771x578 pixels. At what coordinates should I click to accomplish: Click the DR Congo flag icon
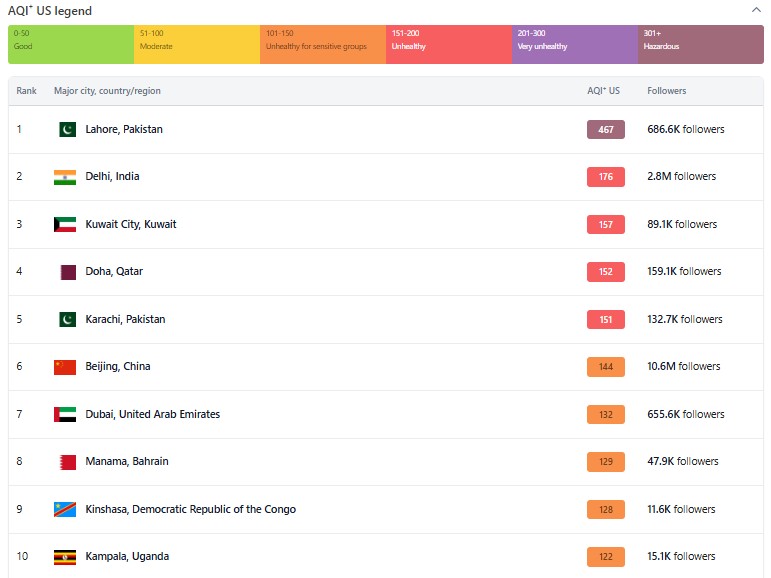click(65, 509)
